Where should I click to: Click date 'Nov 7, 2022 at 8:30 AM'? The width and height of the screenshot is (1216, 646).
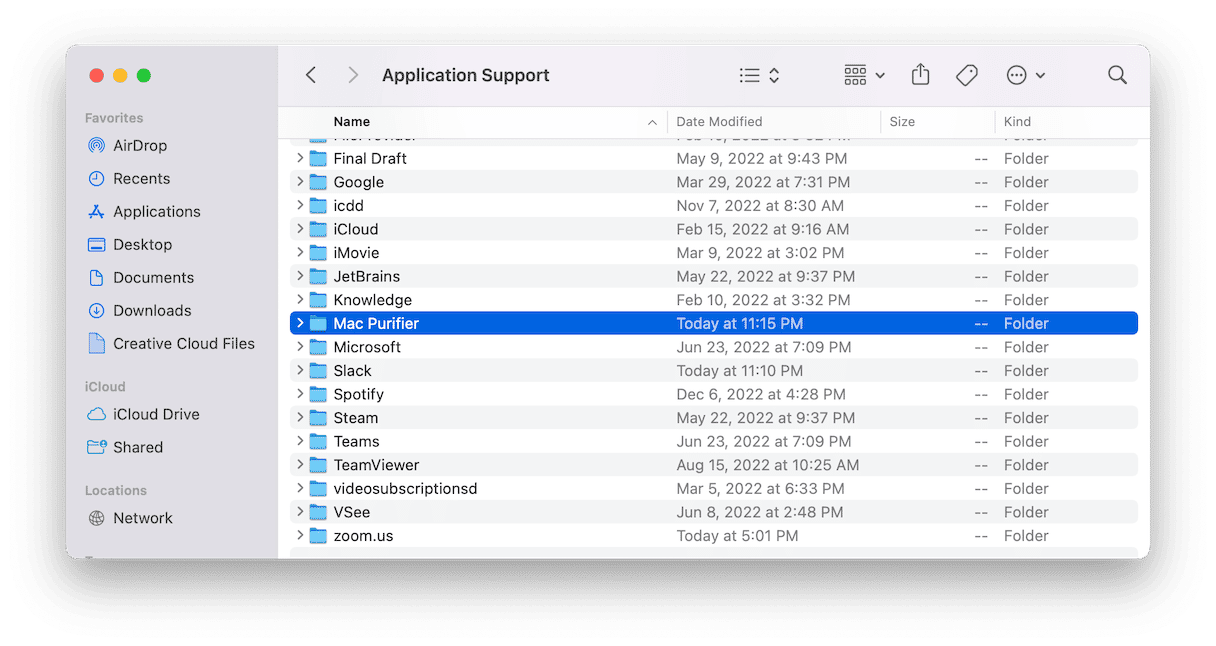760,205
